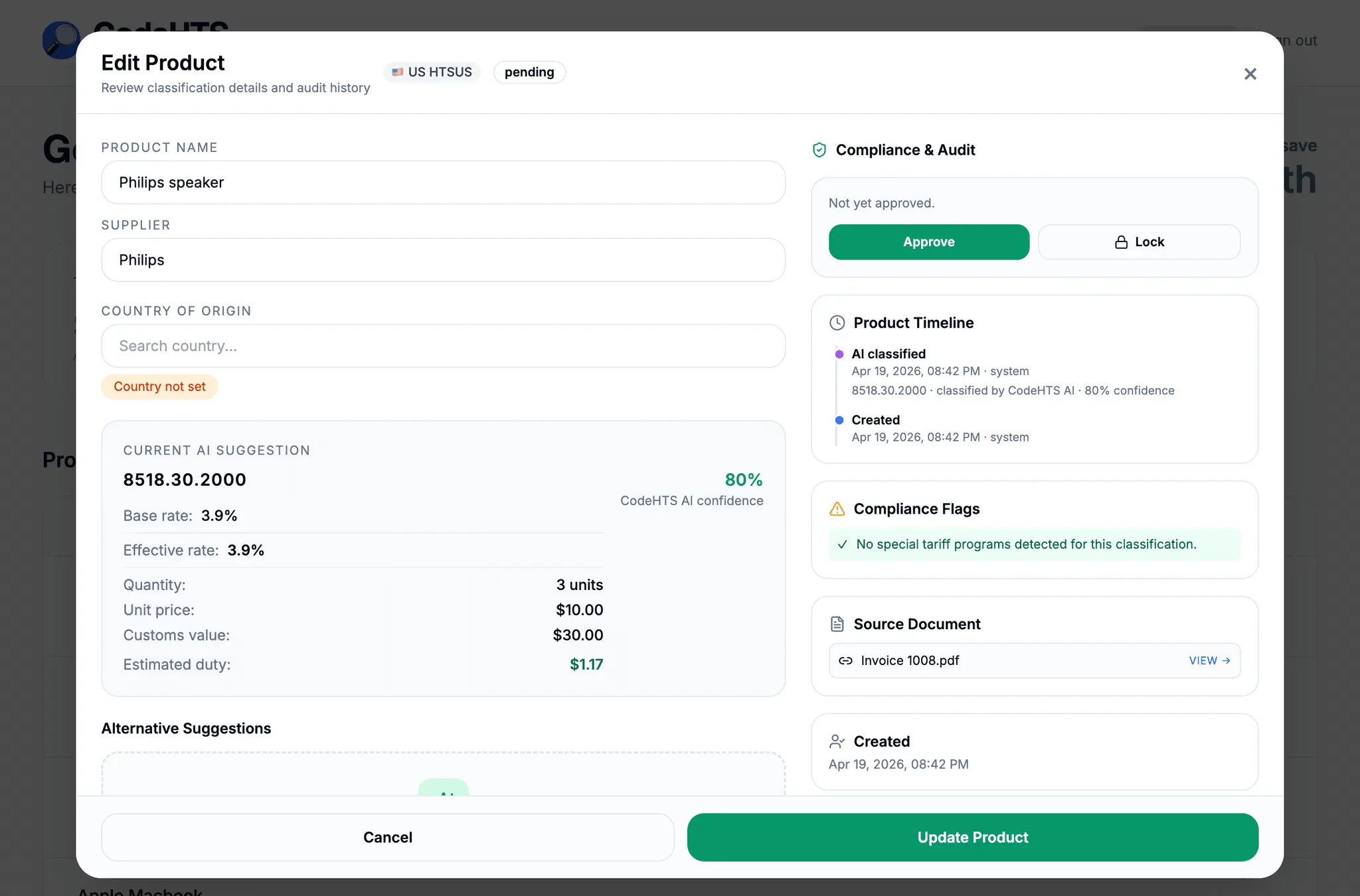The height and width of the screenshot is (896, 1360).
Task: Click the Created date Apr 19, 2026, 08:42 PM
Action: (x=898, y=765)
